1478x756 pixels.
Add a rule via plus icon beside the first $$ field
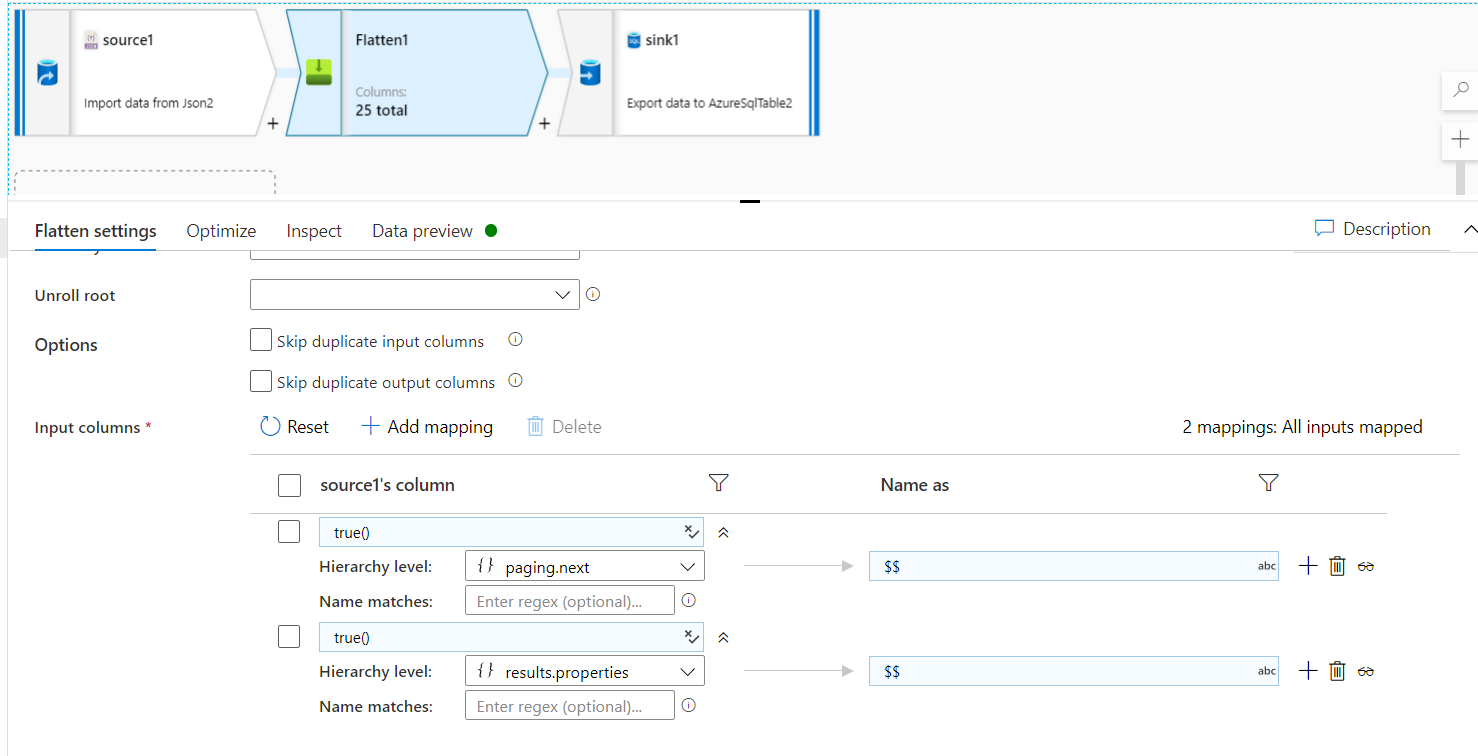coord(1307,565)
